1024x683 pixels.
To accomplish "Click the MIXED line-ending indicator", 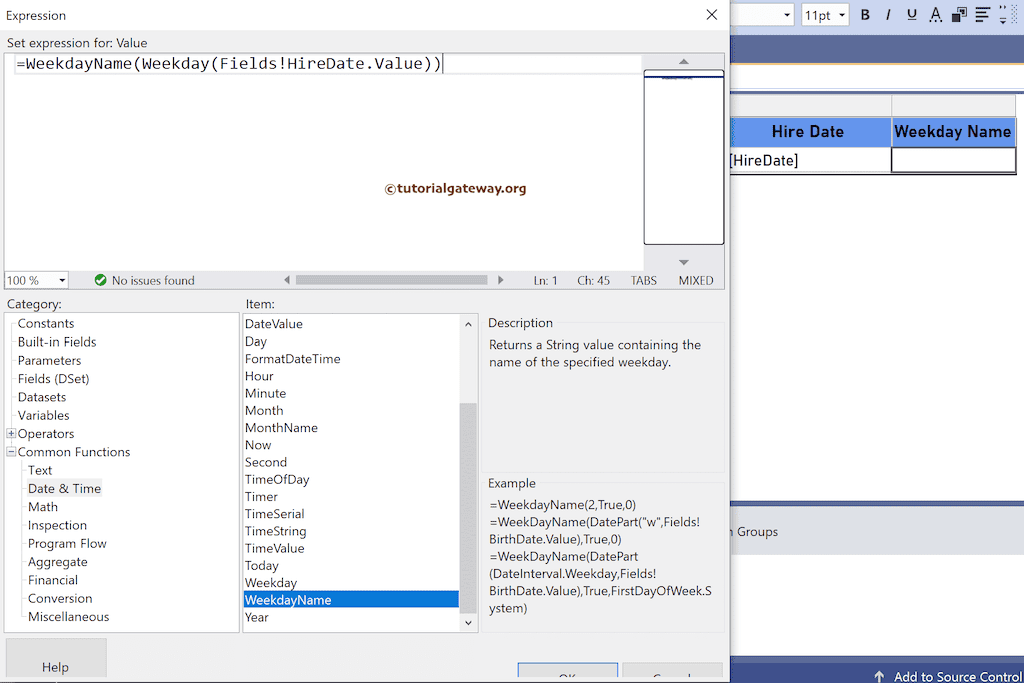I will [696, 280].
